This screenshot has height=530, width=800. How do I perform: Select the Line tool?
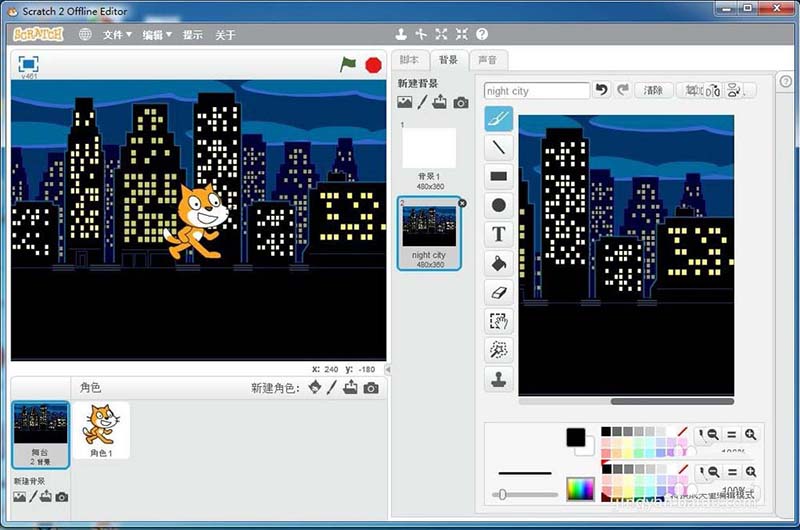pyautogui.click(x=498, y=147)
